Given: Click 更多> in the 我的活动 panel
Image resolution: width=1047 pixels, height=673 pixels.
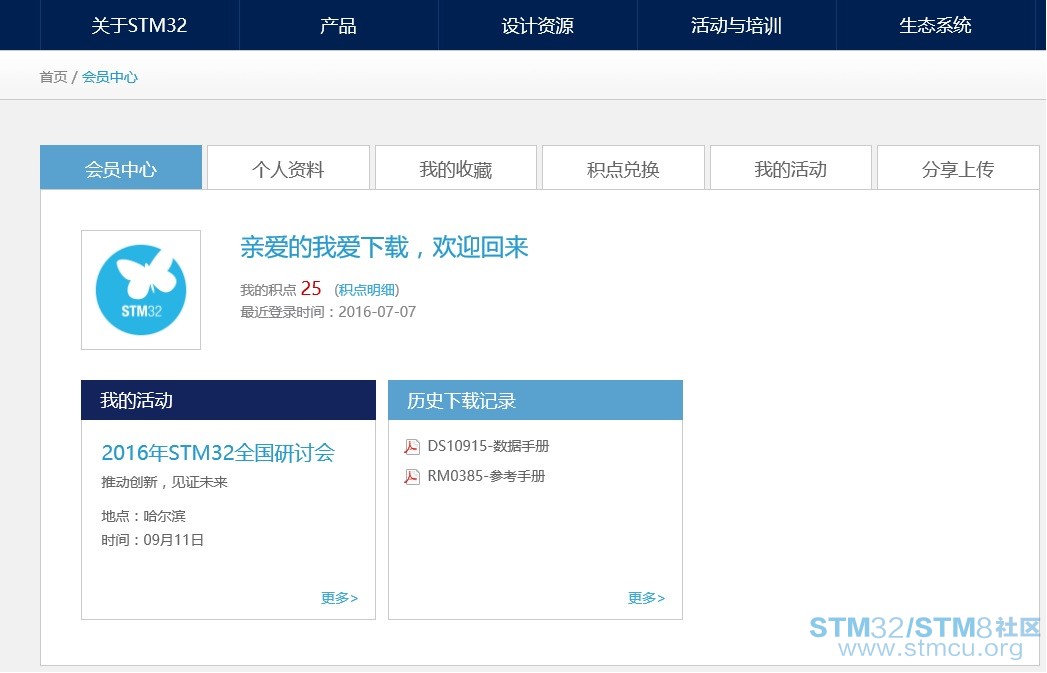Looking at the screenshot, I should (x=339, y=598).
